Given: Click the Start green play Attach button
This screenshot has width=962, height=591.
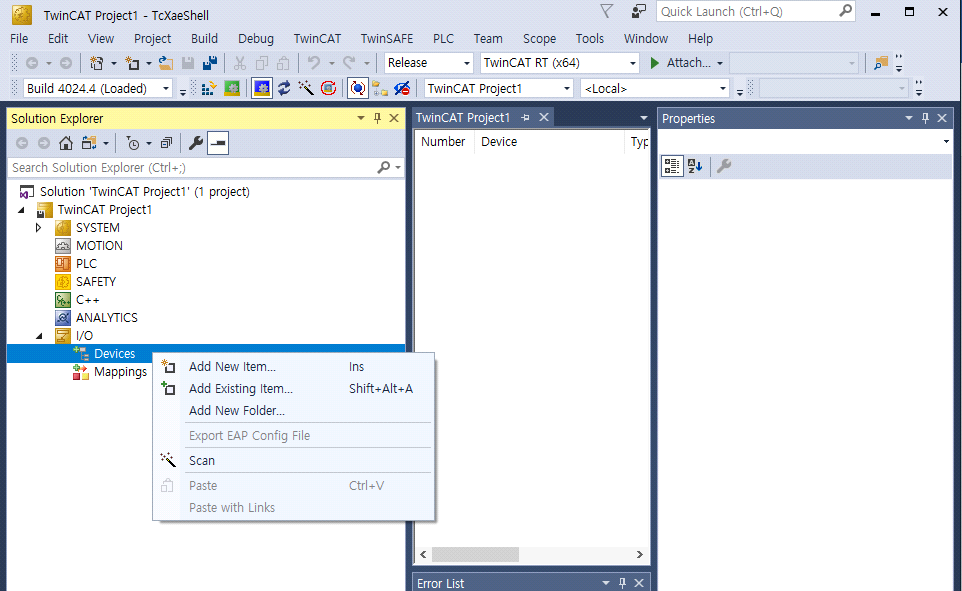Looking at the screenshot, I should click(x=681, y=63).
